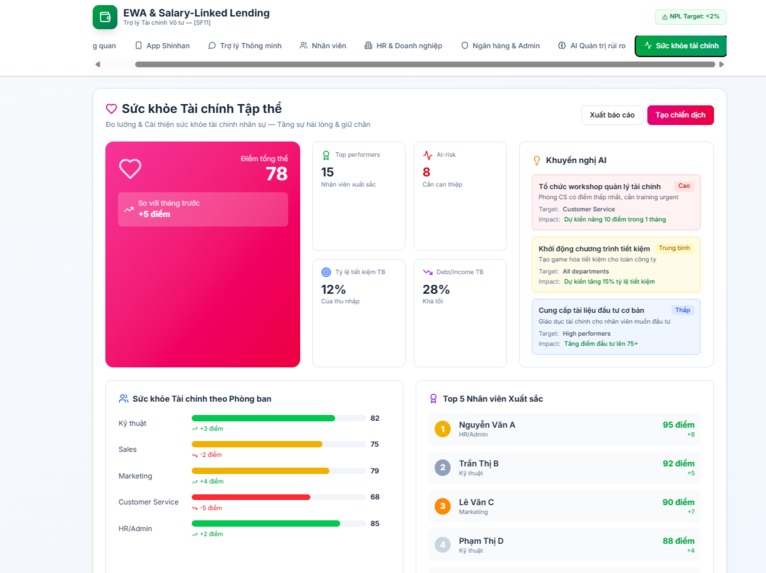
Task: Click the white heart icon on score card
Action: [130, 169]
